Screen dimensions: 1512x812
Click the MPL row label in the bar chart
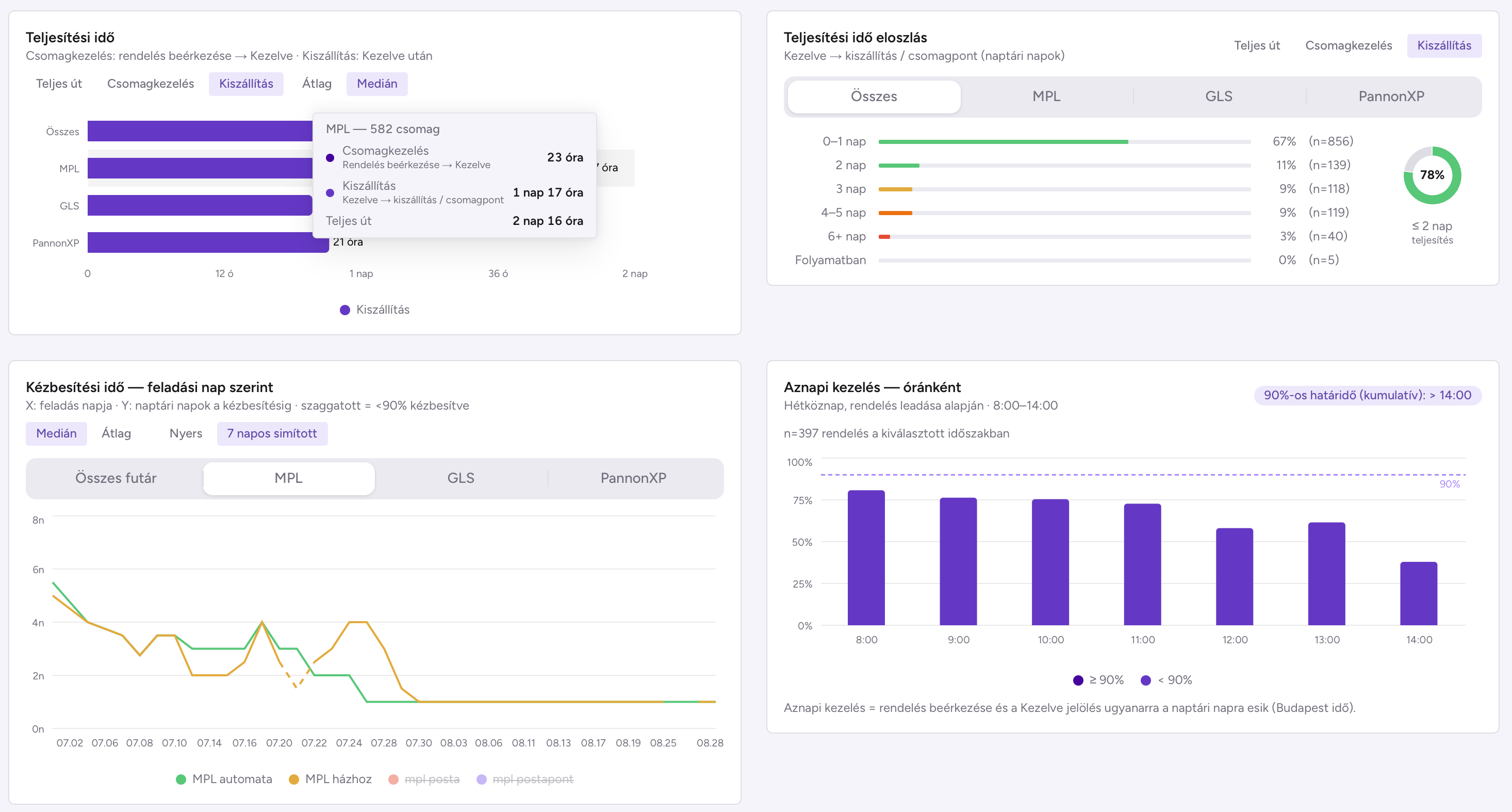[x=69, y=169]
